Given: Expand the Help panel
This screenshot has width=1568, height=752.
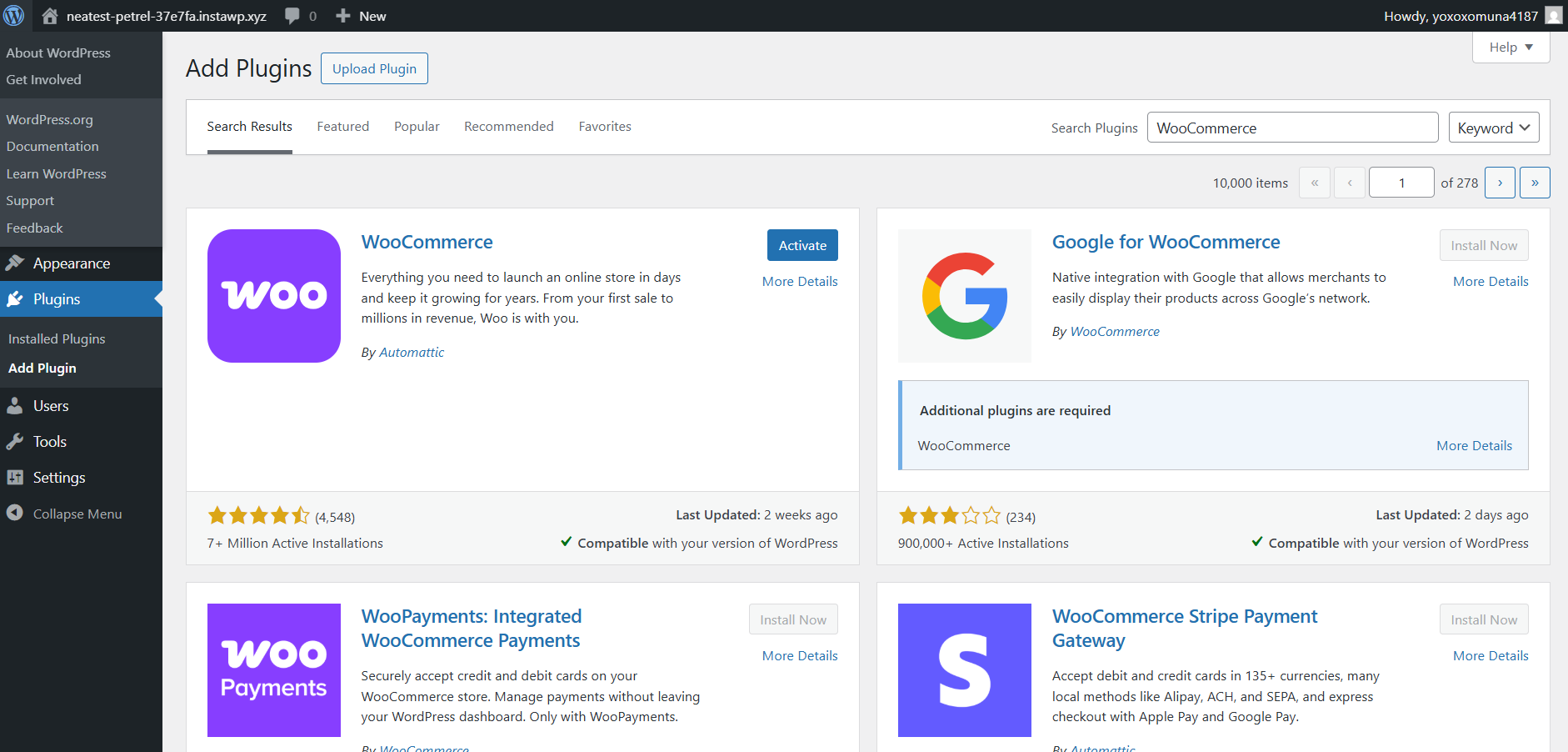Looking at the screenshot, I should [x=1511, y=48].
